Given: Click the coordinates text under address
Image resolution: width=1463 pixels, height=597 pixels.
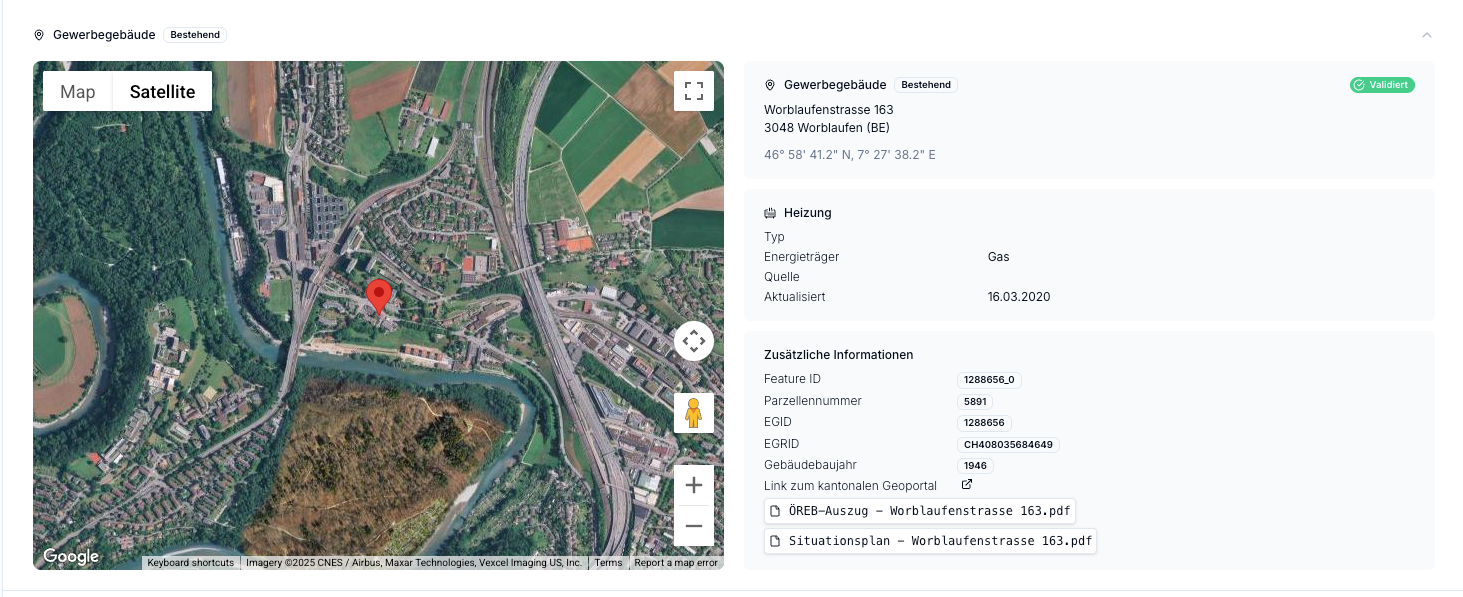Looking at the screenshot, I should 849,155.
